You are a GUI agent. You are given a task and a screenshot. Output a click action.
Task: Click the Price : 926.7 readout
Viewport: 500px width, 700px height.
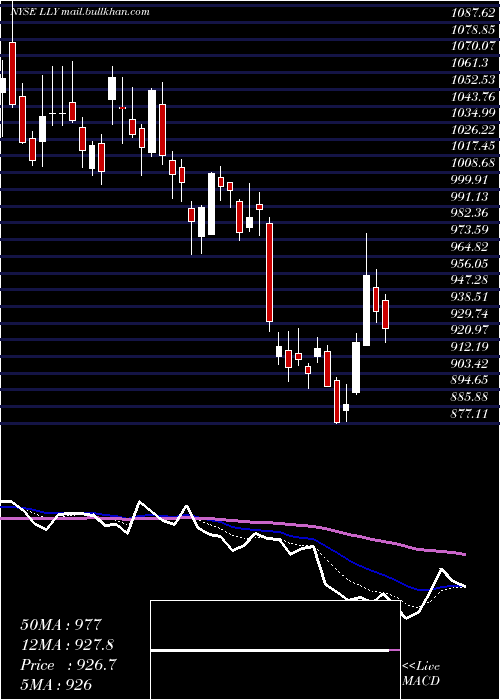pos(69,665)
